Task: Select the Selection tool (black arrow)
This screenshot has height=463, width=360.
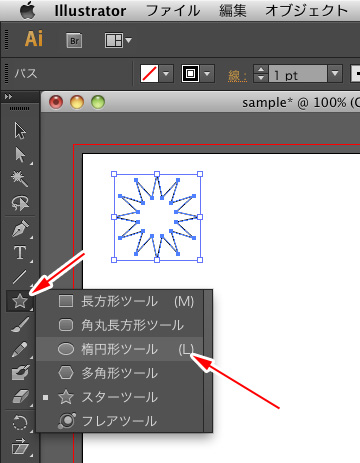Action: 20,131
